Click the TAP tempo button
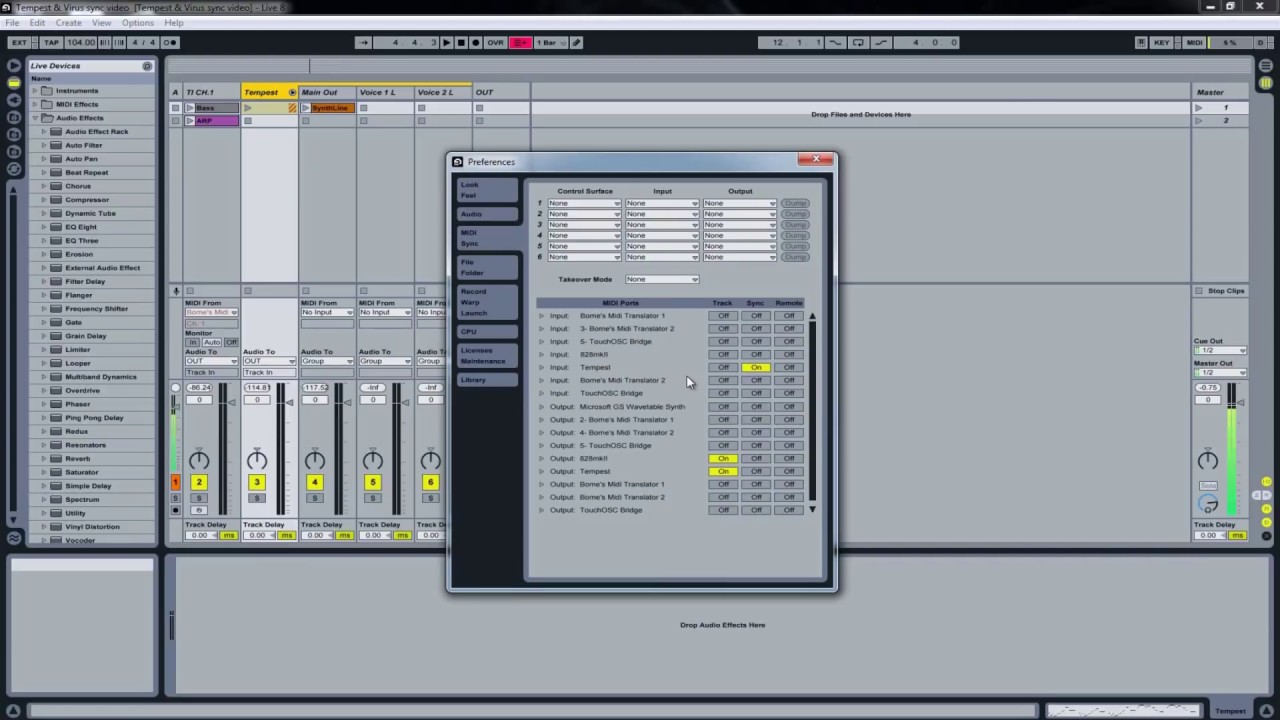The width and height of the screenshot is (1280, 720). [51, 42]
